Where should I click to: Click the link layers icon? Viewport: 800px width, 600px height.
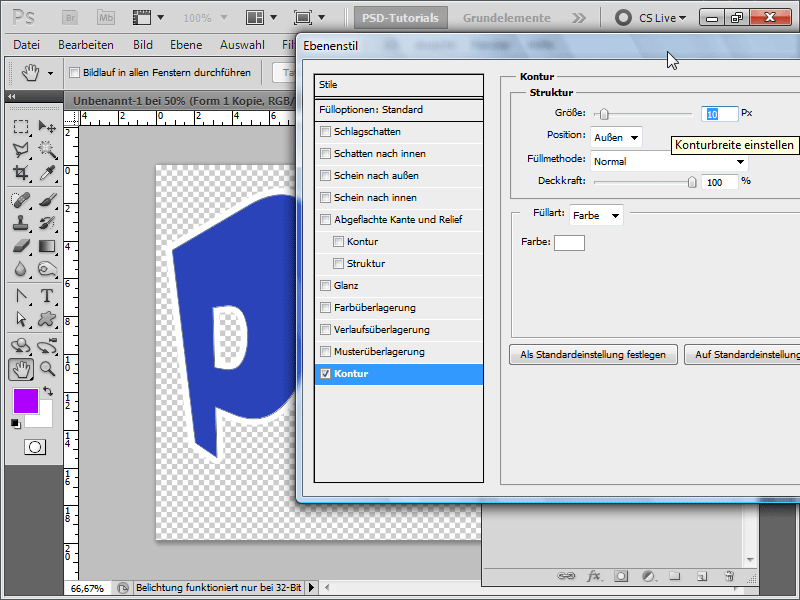coord(566,576)
